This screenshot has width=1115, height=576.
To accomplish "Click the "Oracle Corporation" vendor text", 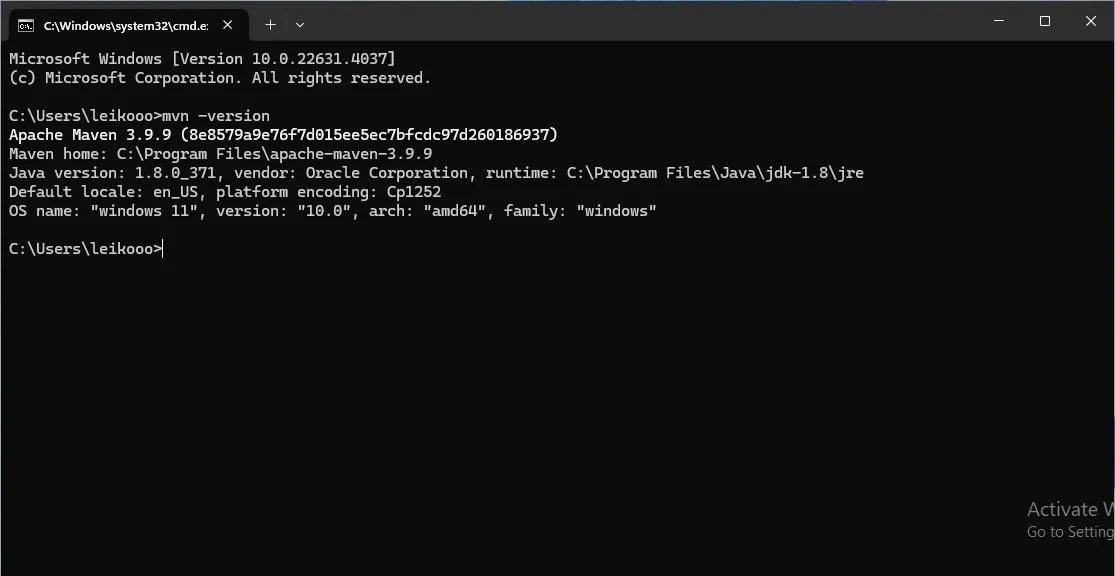I will (386, 173).
